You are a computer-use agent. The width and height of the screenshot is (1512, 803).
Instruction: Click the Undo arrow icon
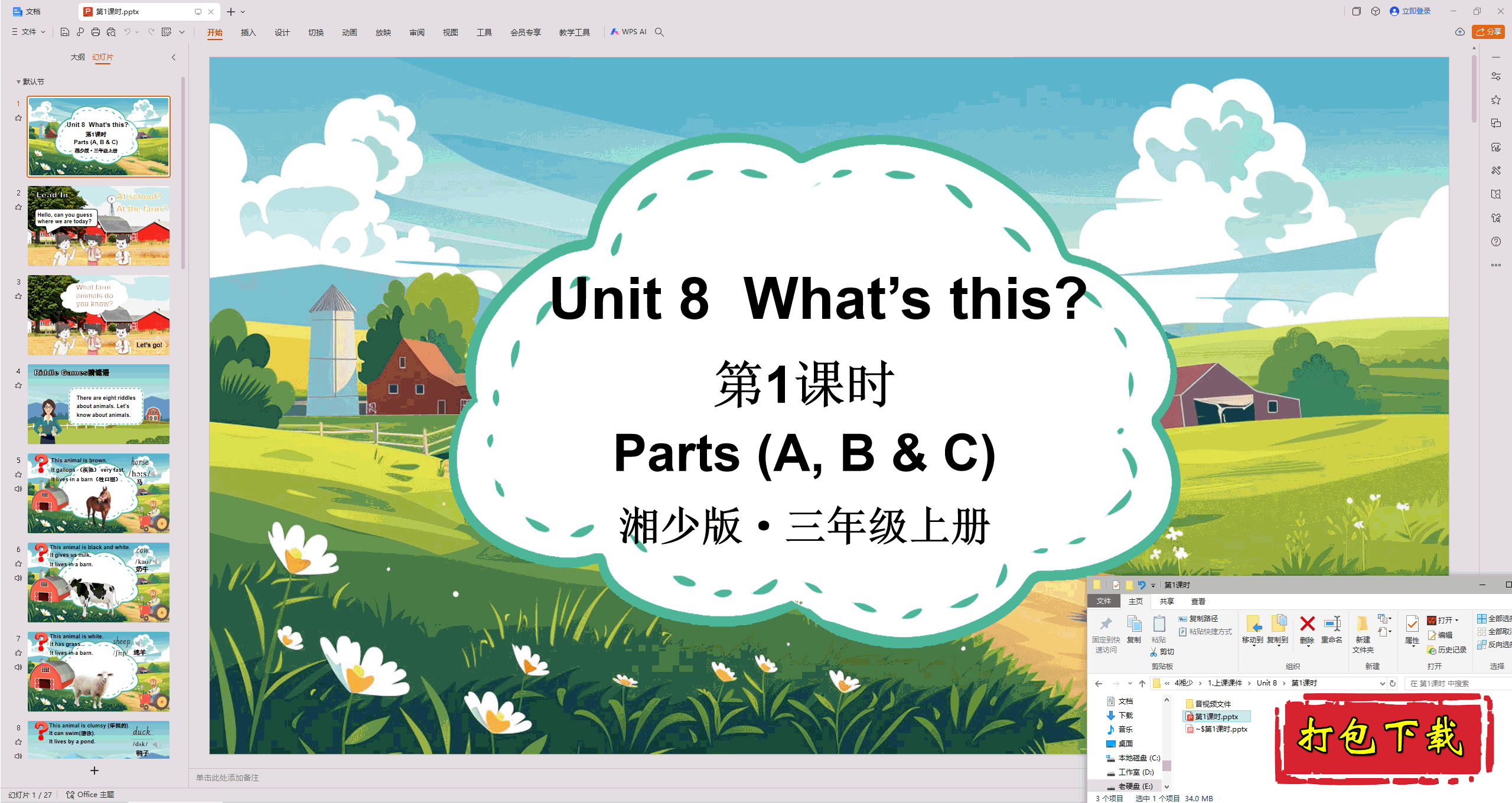[127, 32]
